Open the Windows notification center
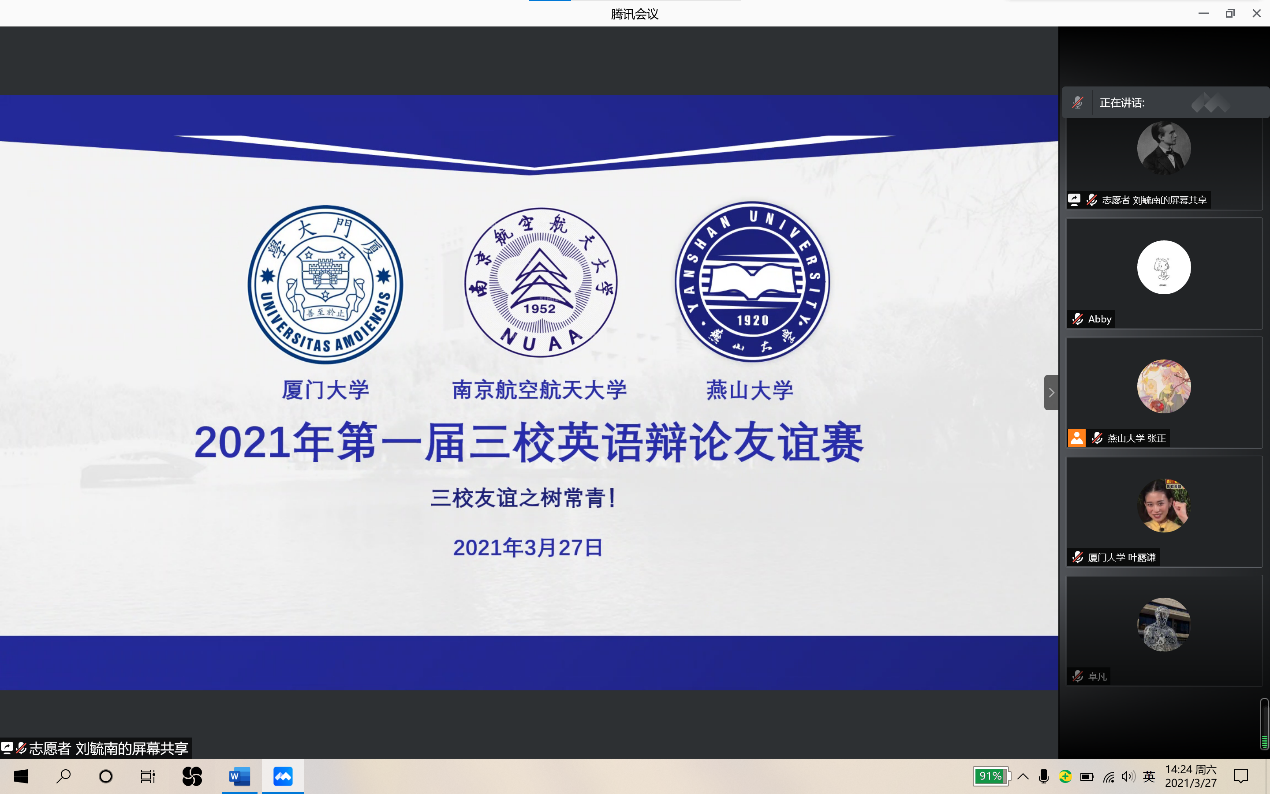This screenshot has height=794, width=1270. 1241,776
